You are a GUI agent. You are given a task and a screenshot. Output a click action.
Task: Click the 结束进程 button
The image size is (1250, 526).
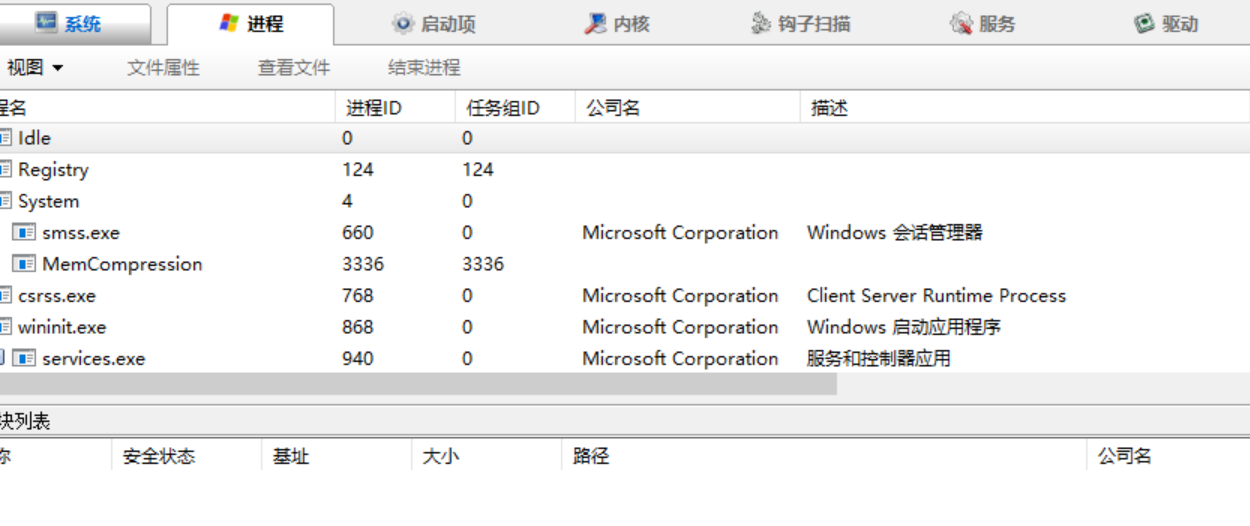[424, 68]
